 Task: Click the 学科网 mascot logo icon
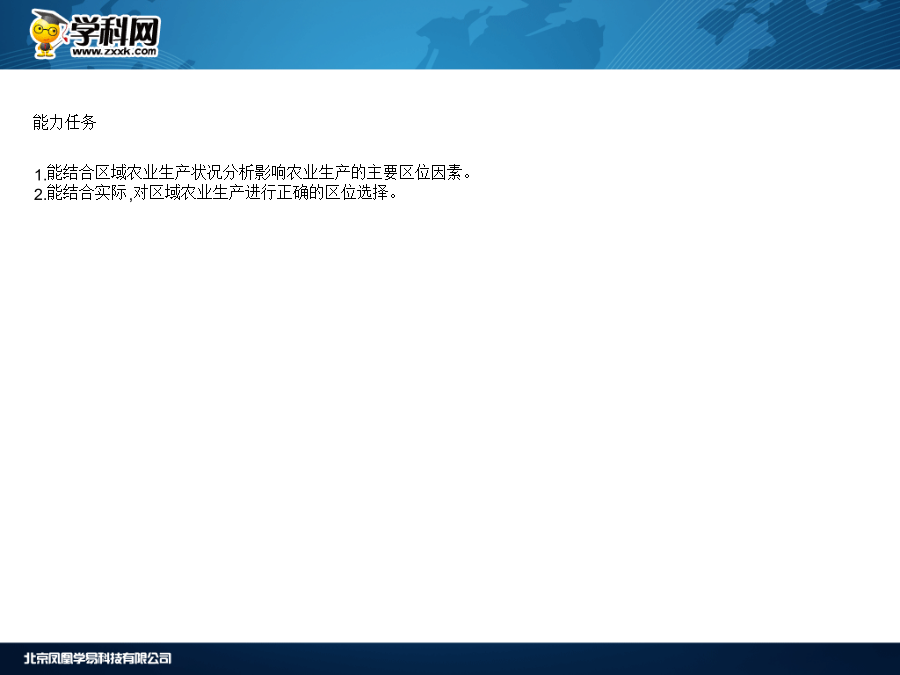[x=48, y=34]
